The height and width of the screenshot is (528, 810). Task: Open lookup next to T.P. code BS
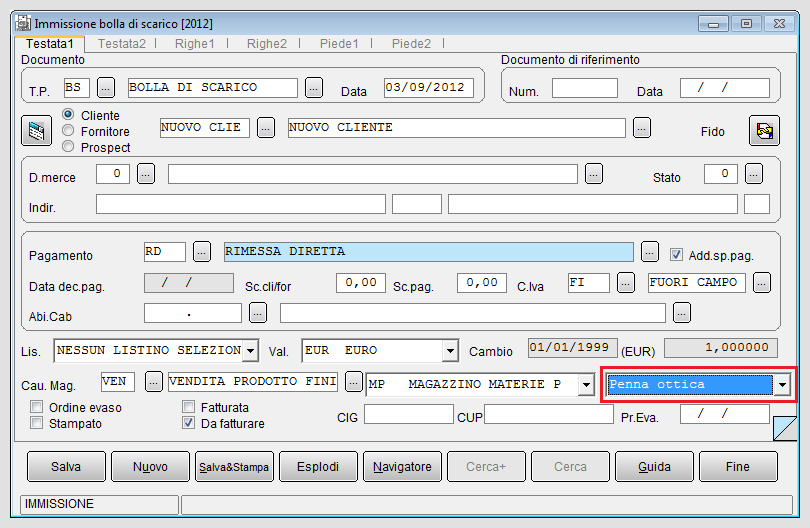[x=106, y=87]
